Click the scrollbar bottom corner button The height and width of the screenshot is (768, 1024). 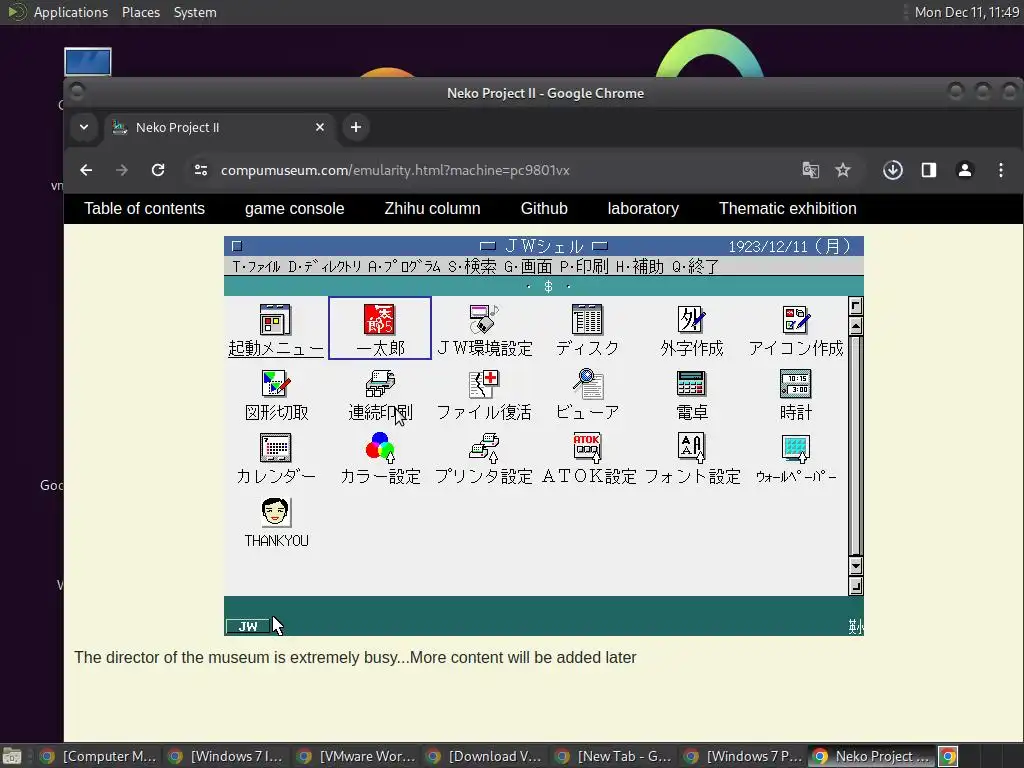[x=856, y=586]
